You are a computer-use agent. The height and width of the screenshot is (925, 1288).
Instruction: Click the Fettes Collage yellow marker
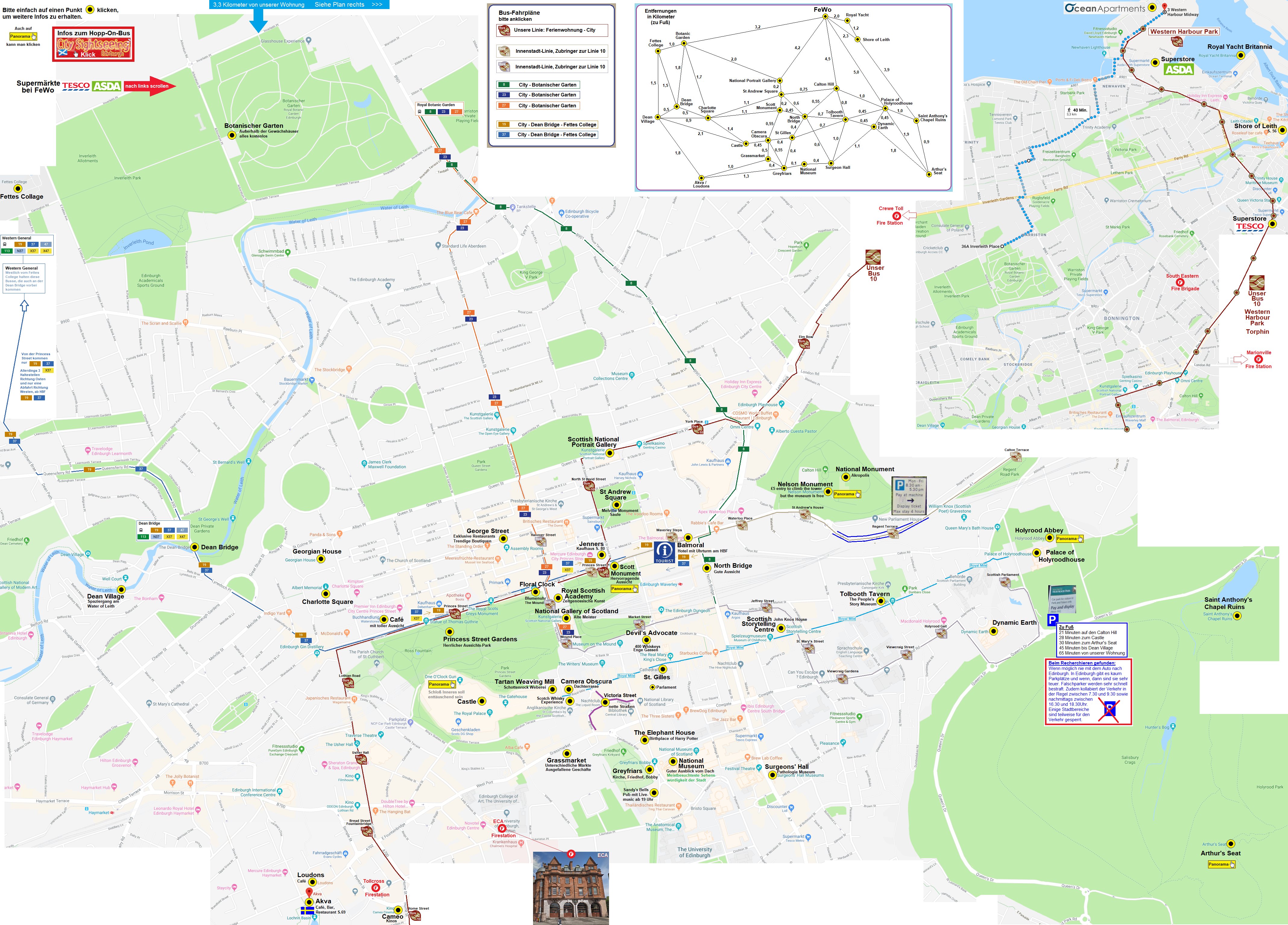click(18, 189)
